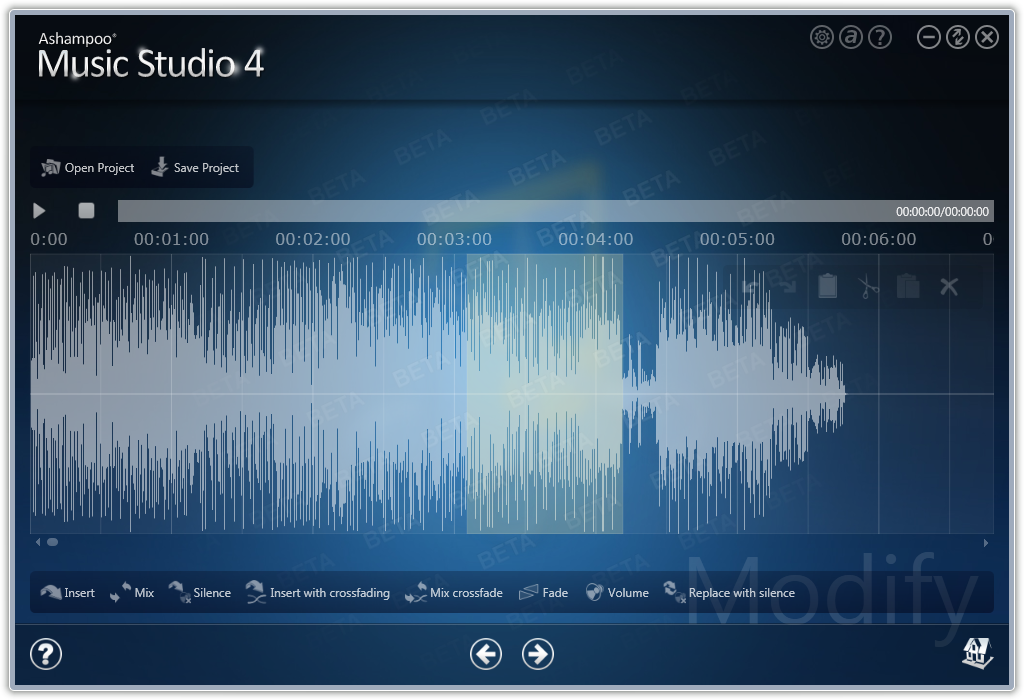This screenshot has width=1024, height=700.
Task: Open help using the bottom-left question mark
Action: pyautogui.click(x=46, y=654)
